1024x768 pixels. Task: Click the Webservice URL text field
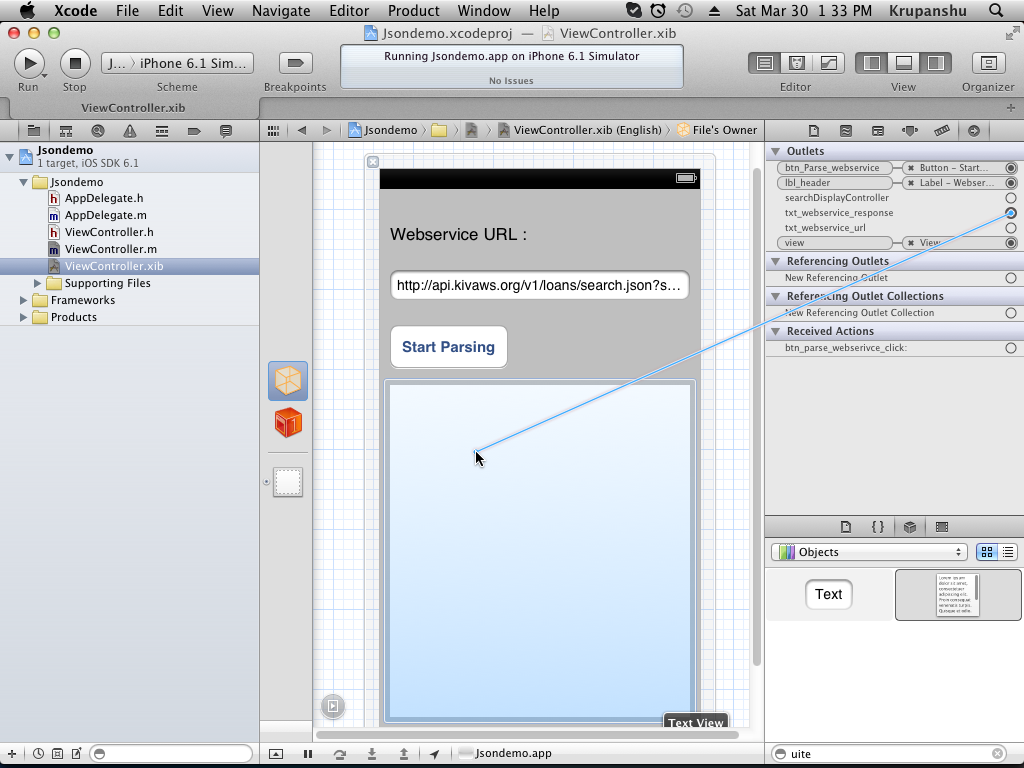pos(539,285)
